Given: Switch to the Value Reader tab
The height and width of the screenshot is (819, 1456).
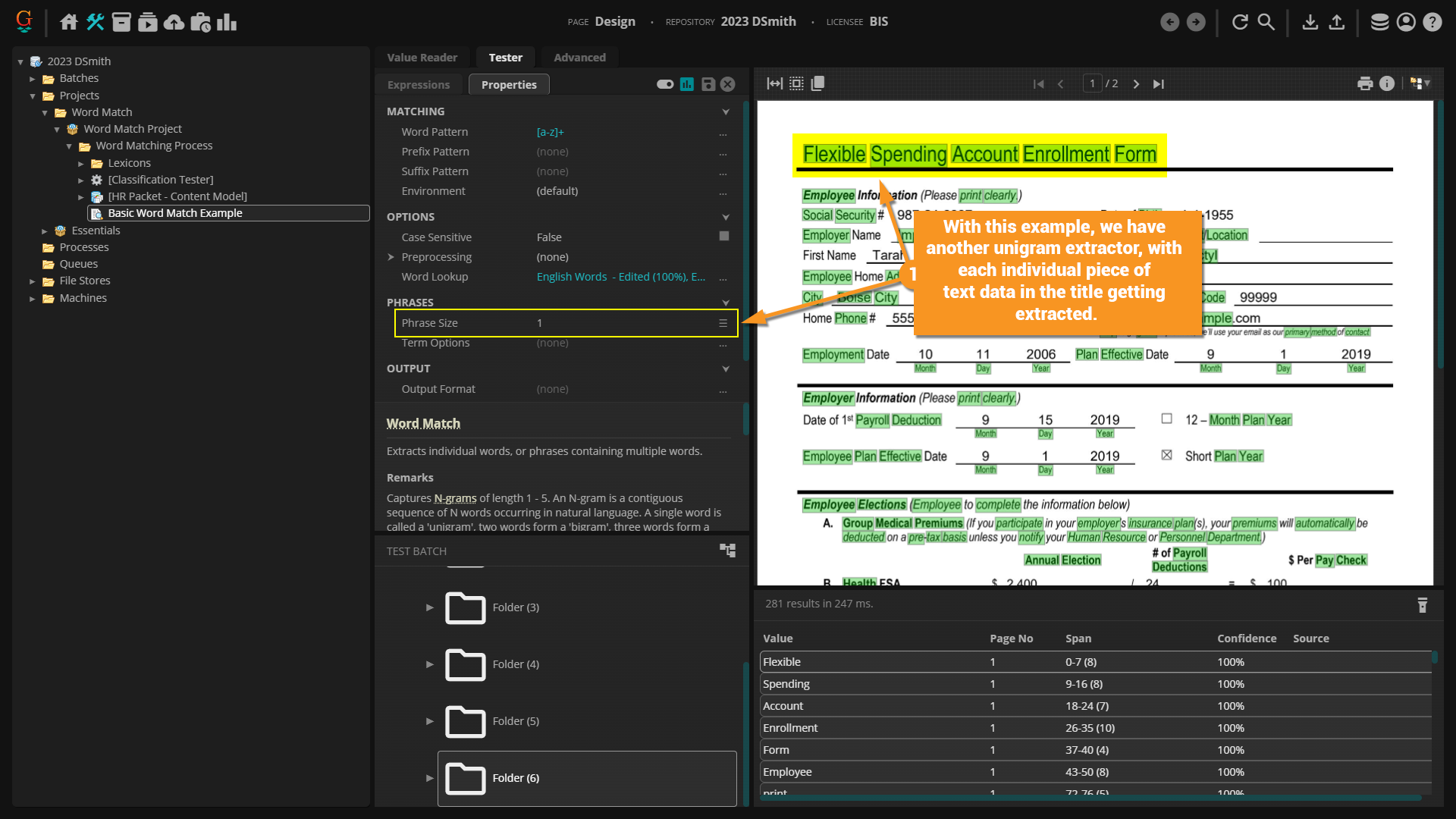Looking at the screenshot, I should click(x=422, y=58).
